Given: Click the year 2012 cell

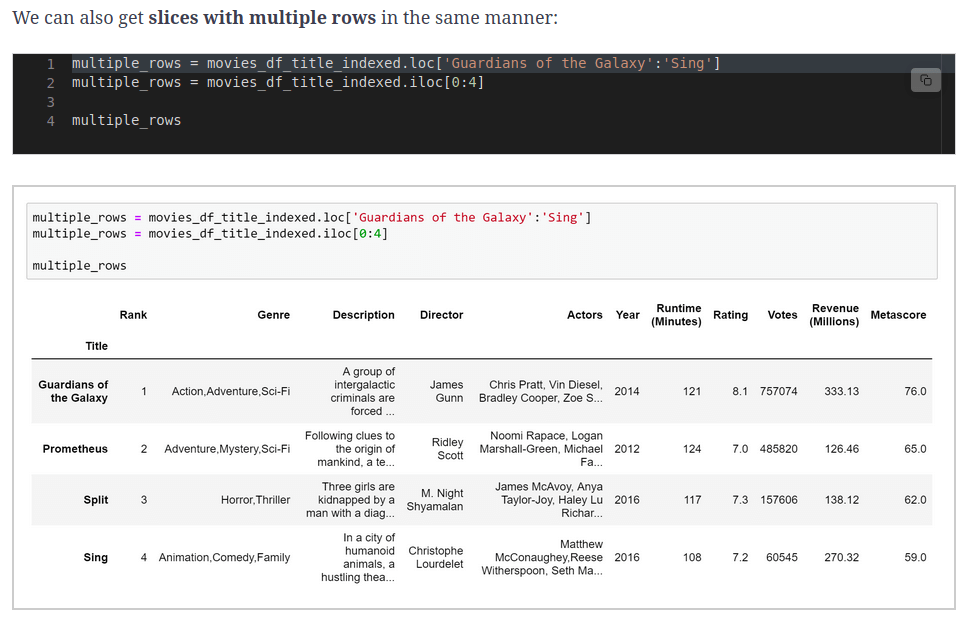Looking at the screenshot, I should (627, 449).
